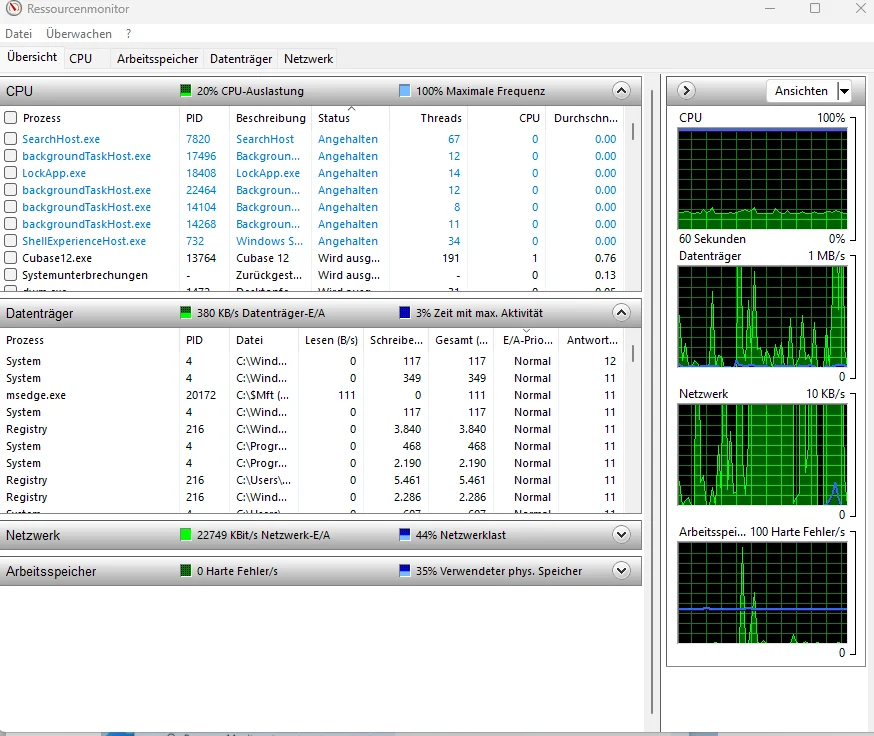The image size is (874, 736).
Task: Sort CPU table by Durchschn. column
Action: [585, 118]
